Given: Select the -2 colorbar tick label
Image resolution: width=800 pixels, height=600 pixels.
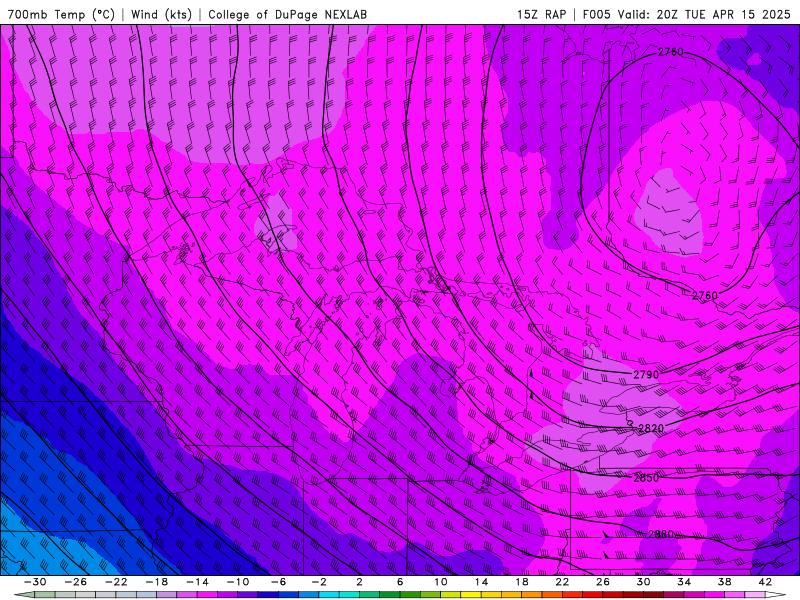Looking at the screenshot, I should (319, 582).
